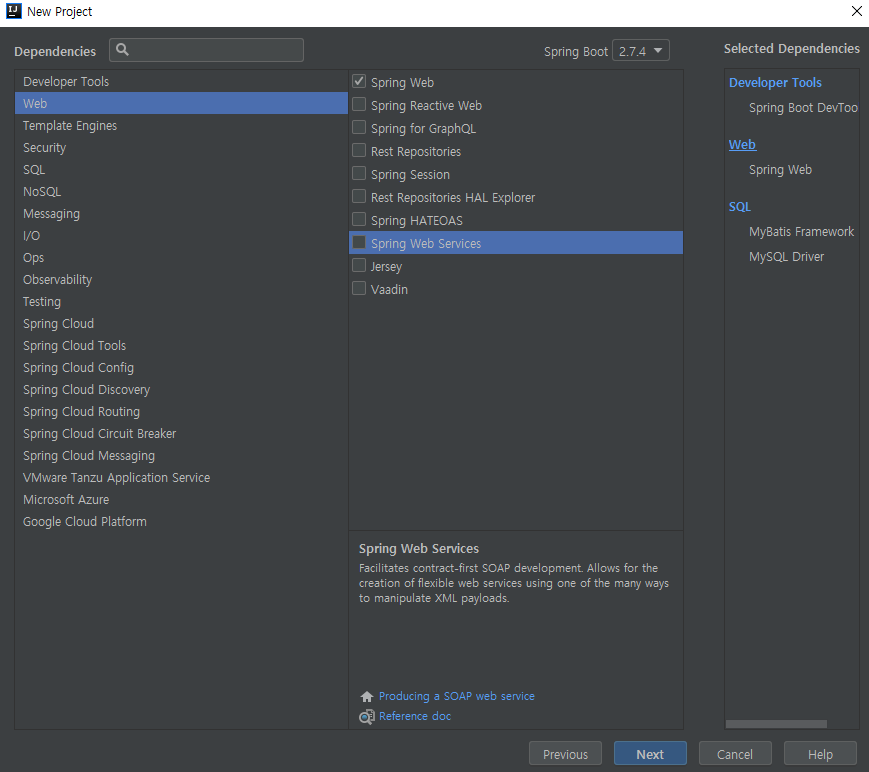Select Spring Web in the Selected Dependencies panel
This screenshot has height=772, width=869.
point(780,170)
